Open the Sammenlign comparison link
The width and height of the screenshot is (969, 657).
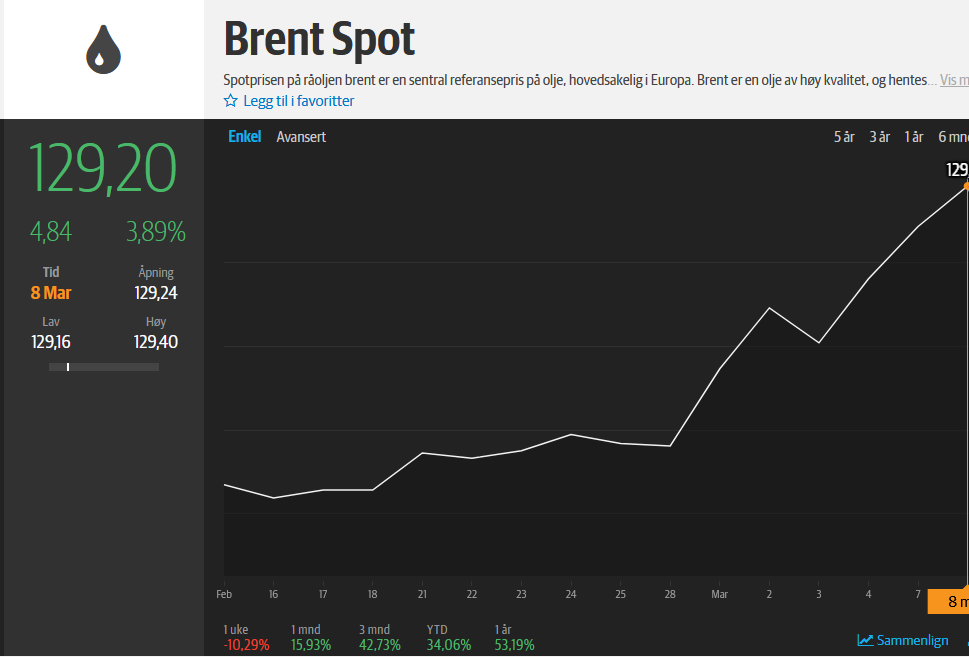tap(912, 640)
